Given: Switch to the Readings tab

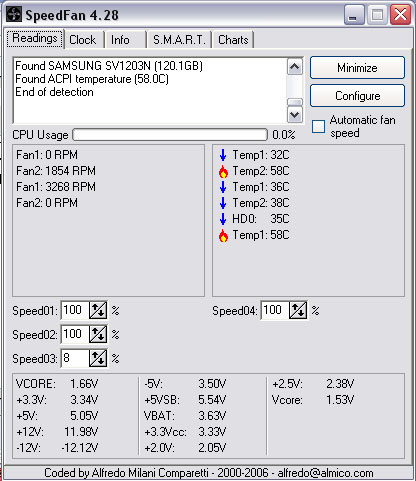Looking at the screenshot, I should (x=35, y=38).
